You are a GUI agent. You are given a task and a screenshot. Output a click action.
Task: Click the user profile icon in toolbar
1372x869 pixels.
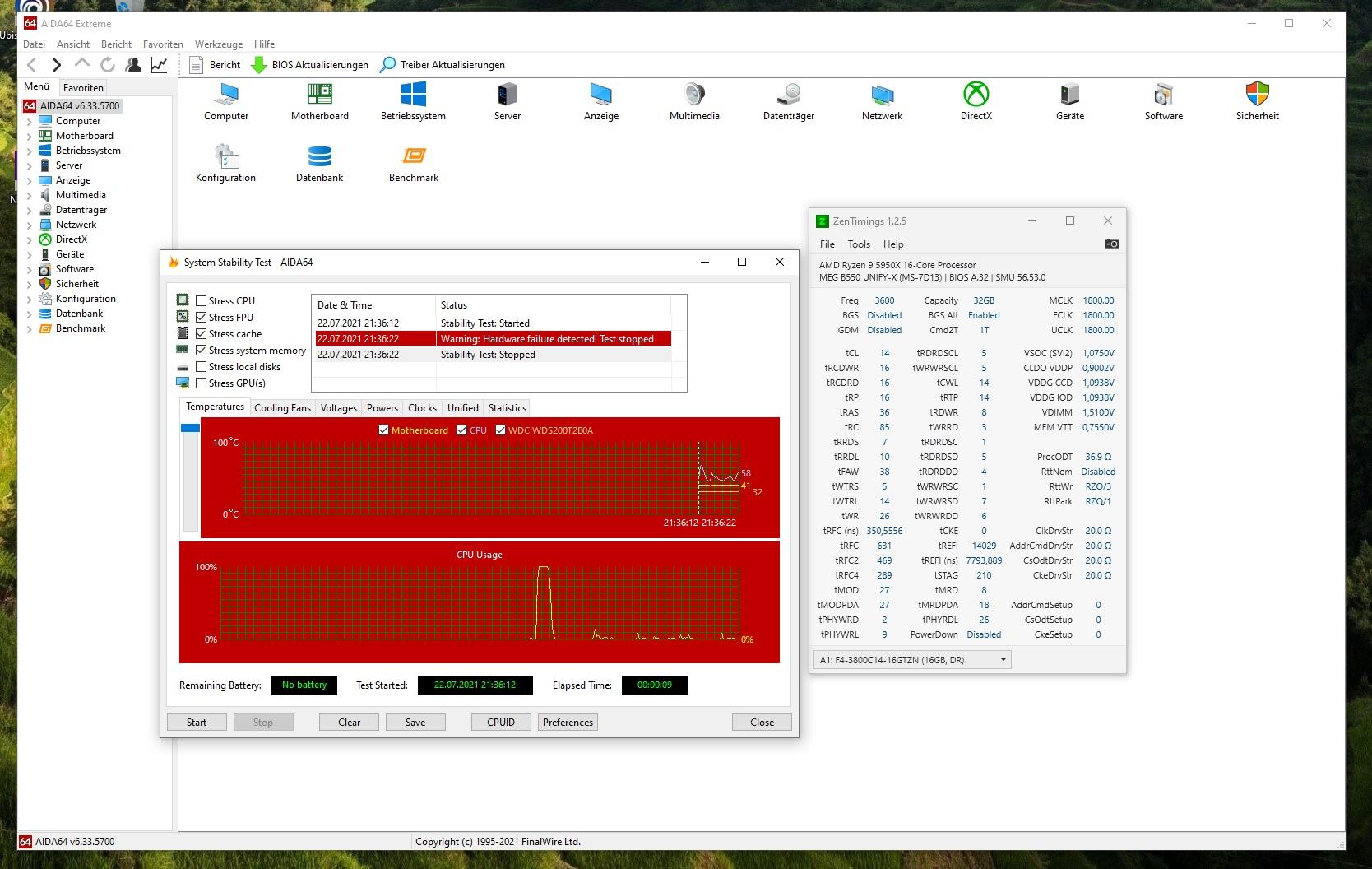coord(133,65)
